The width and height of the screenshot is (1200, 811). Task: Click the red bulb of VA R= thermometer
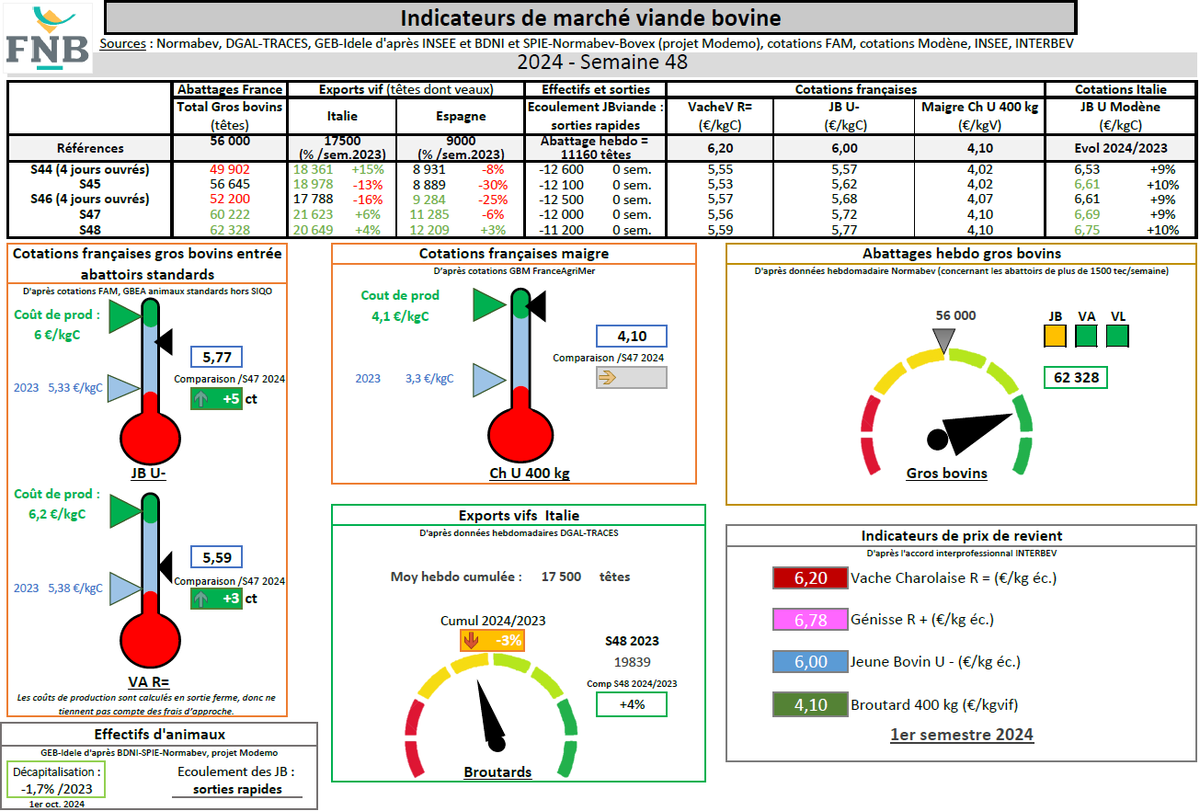tap(150, 638)
